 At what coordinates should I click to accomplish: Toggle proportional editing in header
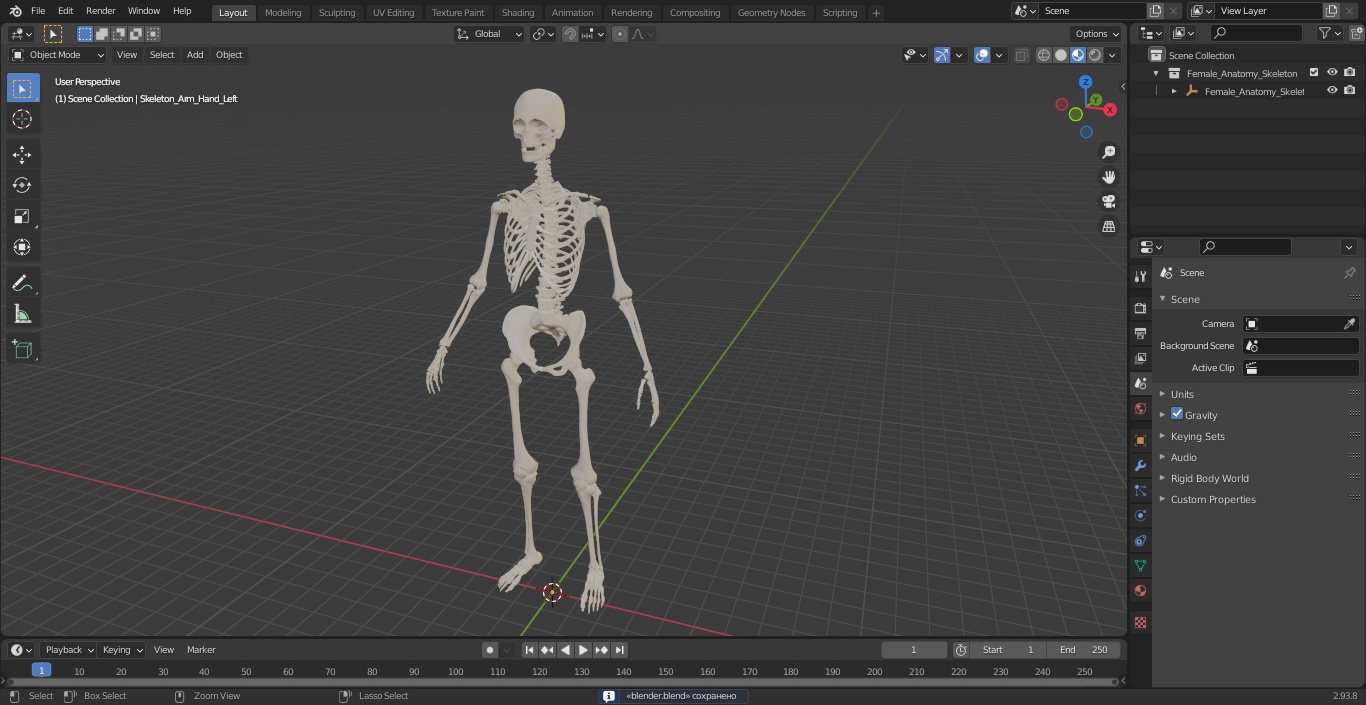(x=620, y=34)
